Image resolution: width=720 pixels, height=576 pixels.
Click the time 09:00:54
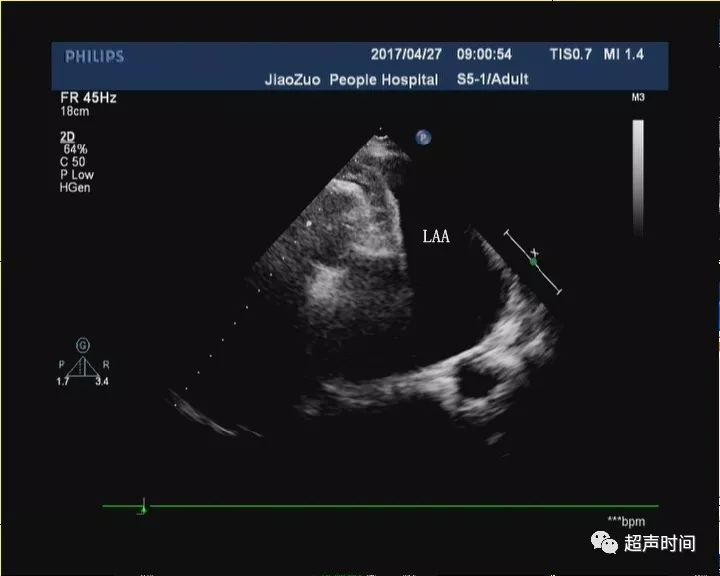[x=484, y=54]
